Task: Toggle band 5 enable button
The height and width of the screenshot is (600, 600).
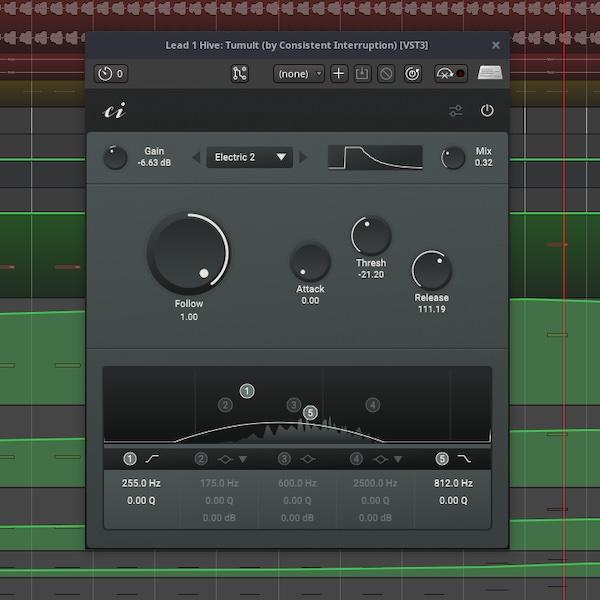Action: pyautogui.click(x=442, y=459)
